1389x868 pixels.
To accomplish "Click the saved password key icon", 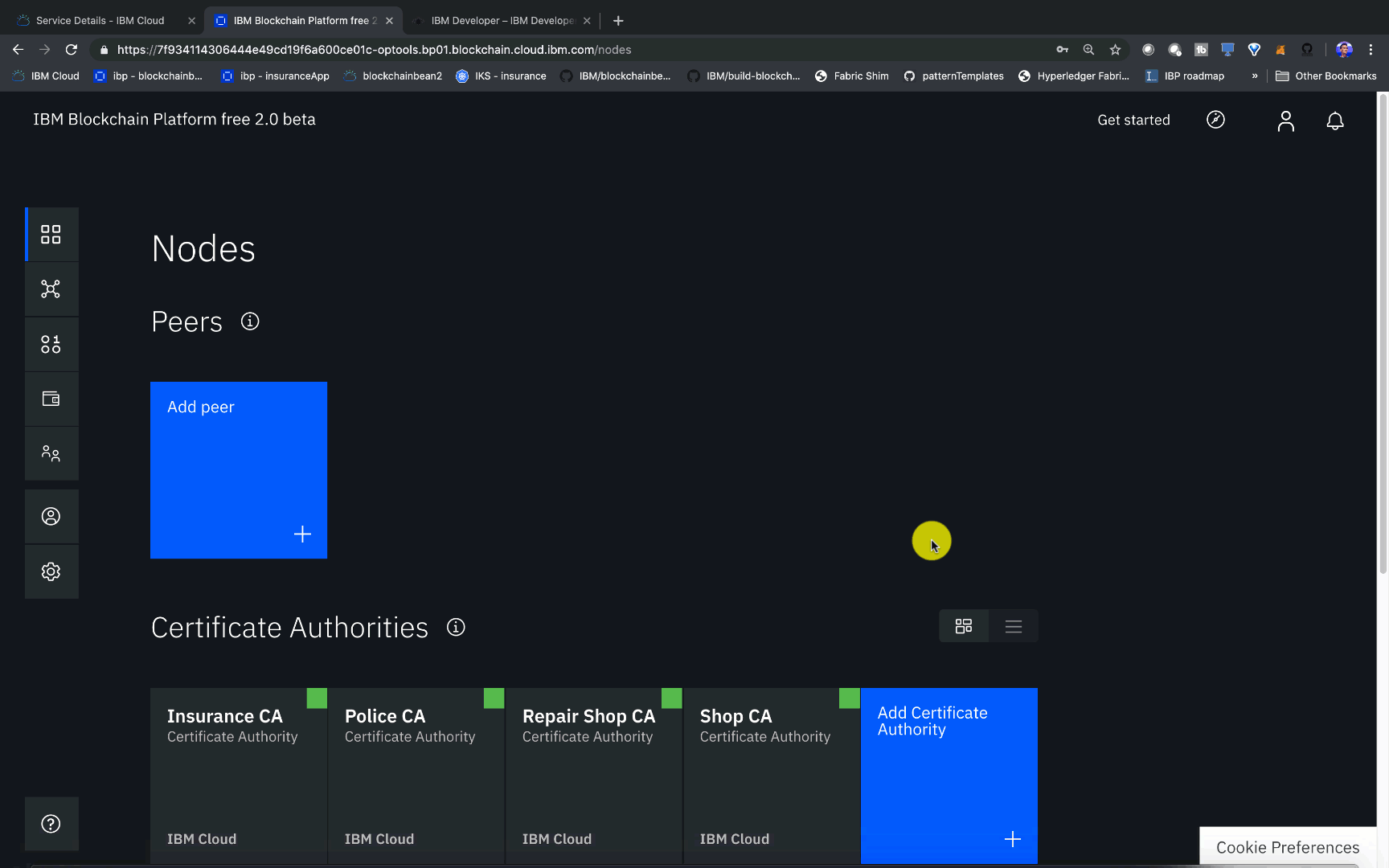I will (x=1062, y=49).
